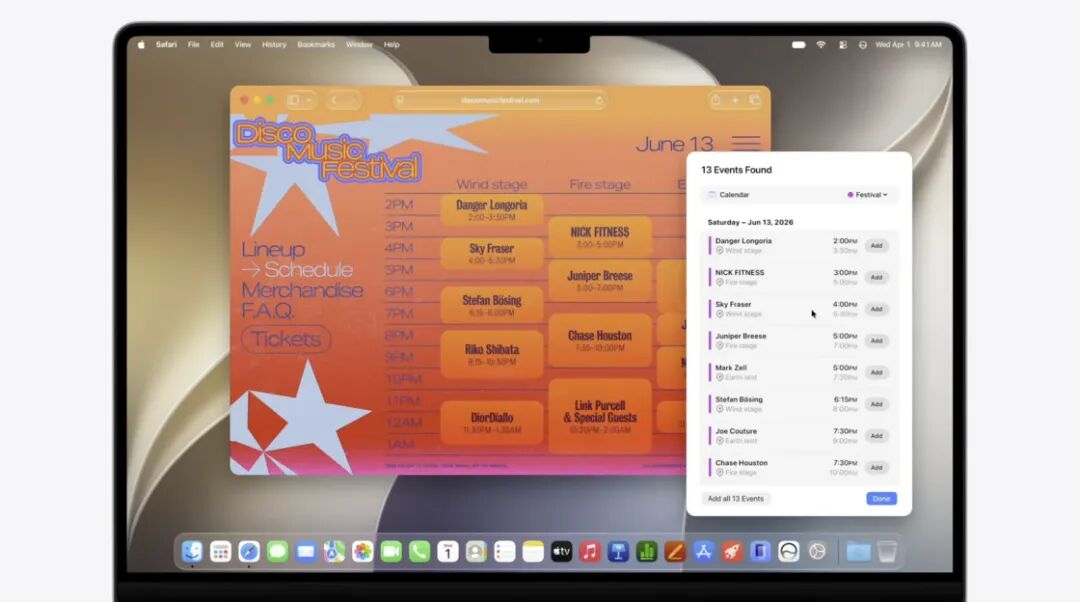Open the festival site hamburger menu

(x=746, y=143)
